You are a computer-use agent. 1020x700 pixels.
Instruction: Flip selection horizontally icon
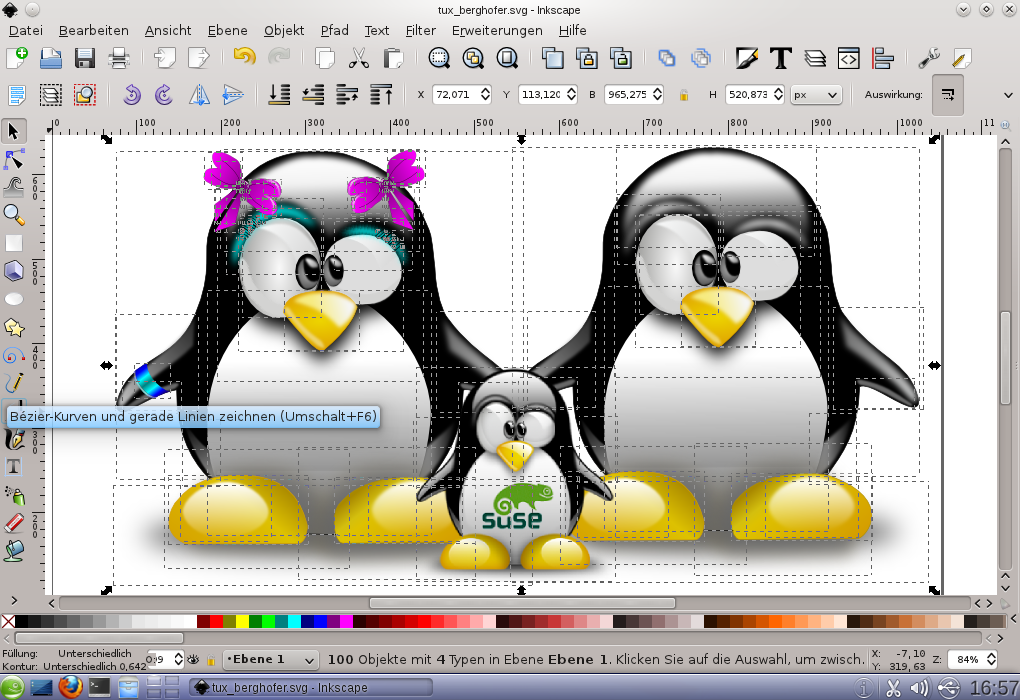199,95
